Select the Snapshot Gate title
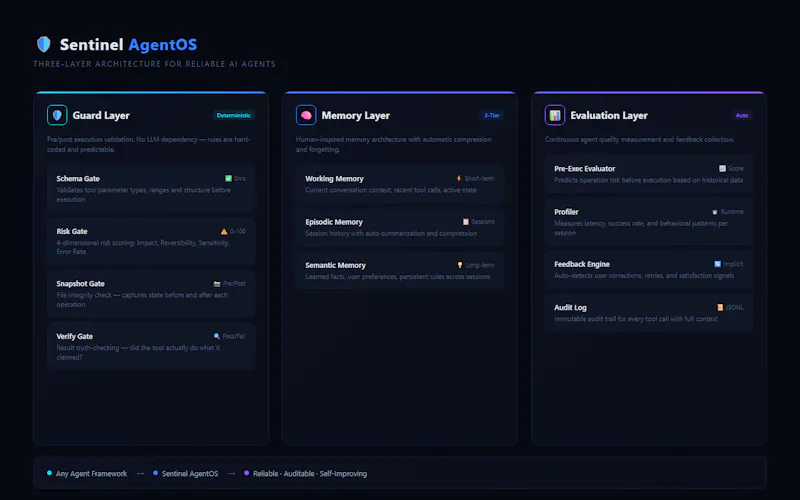The image size is (800, 500). click(x=81, y=284)
